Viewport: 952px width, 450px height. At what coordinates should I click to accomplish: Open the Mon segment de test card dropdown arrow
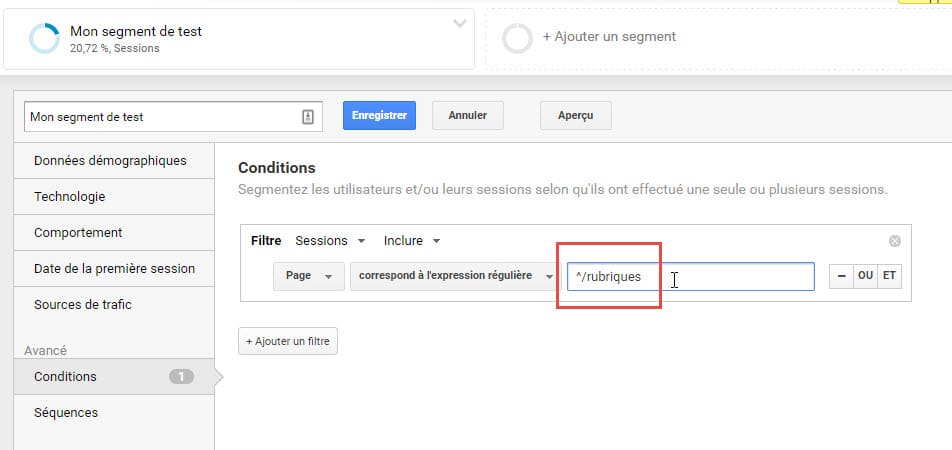[460, 24]
